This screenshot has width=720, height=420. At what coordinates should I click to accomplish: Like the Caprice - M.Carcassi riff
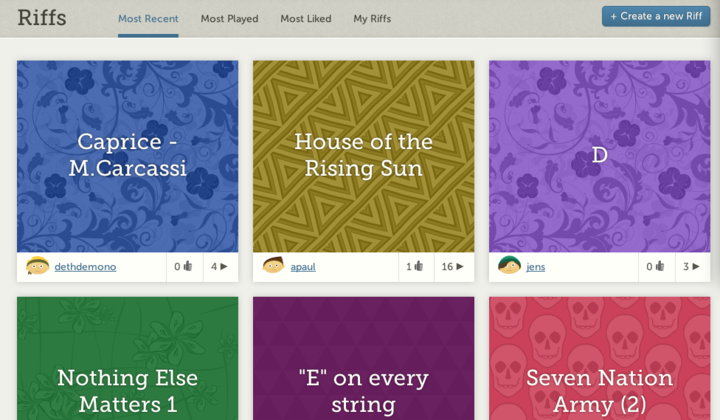pyautogui.click(x=184, y=267)
